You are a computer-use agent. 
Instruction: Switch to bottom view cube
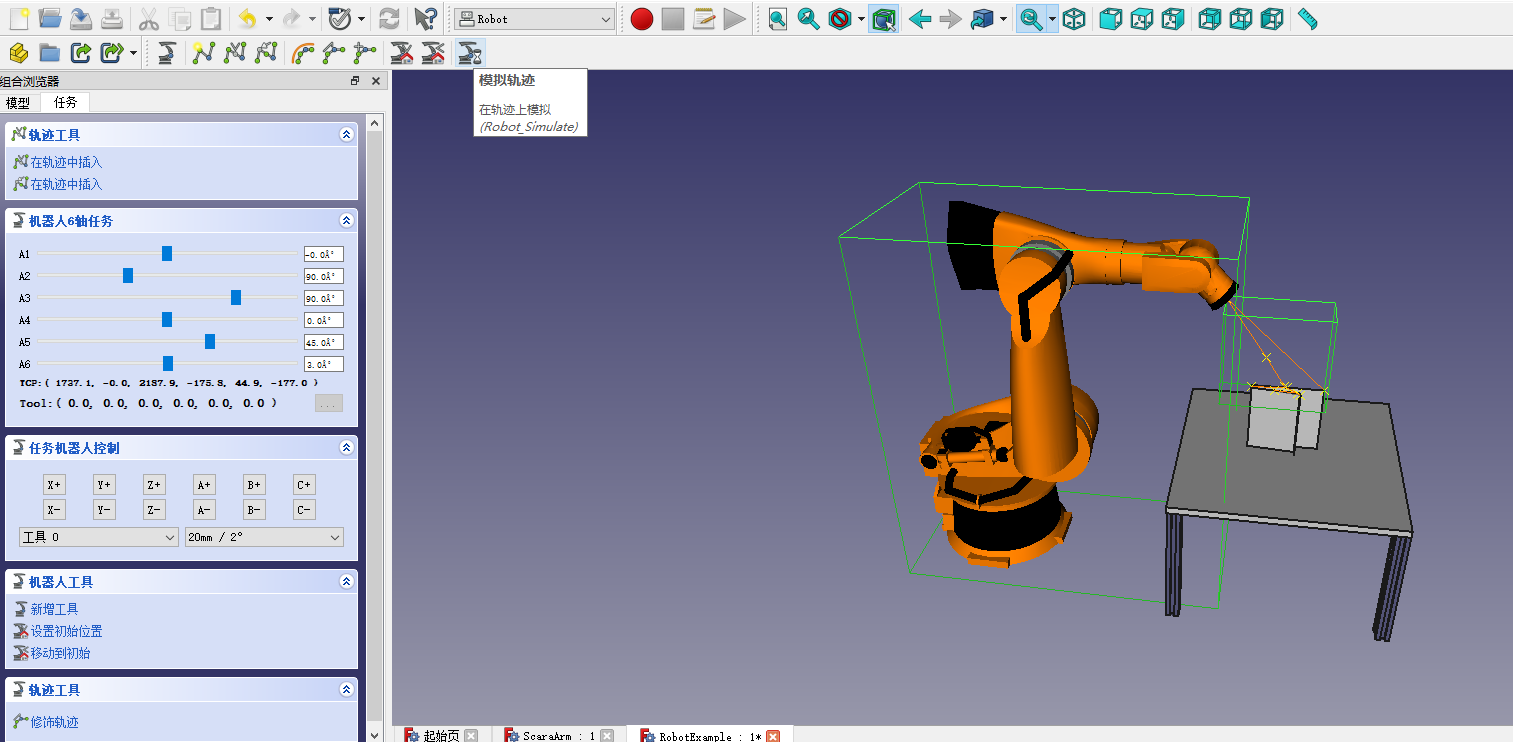point(1240,18)
